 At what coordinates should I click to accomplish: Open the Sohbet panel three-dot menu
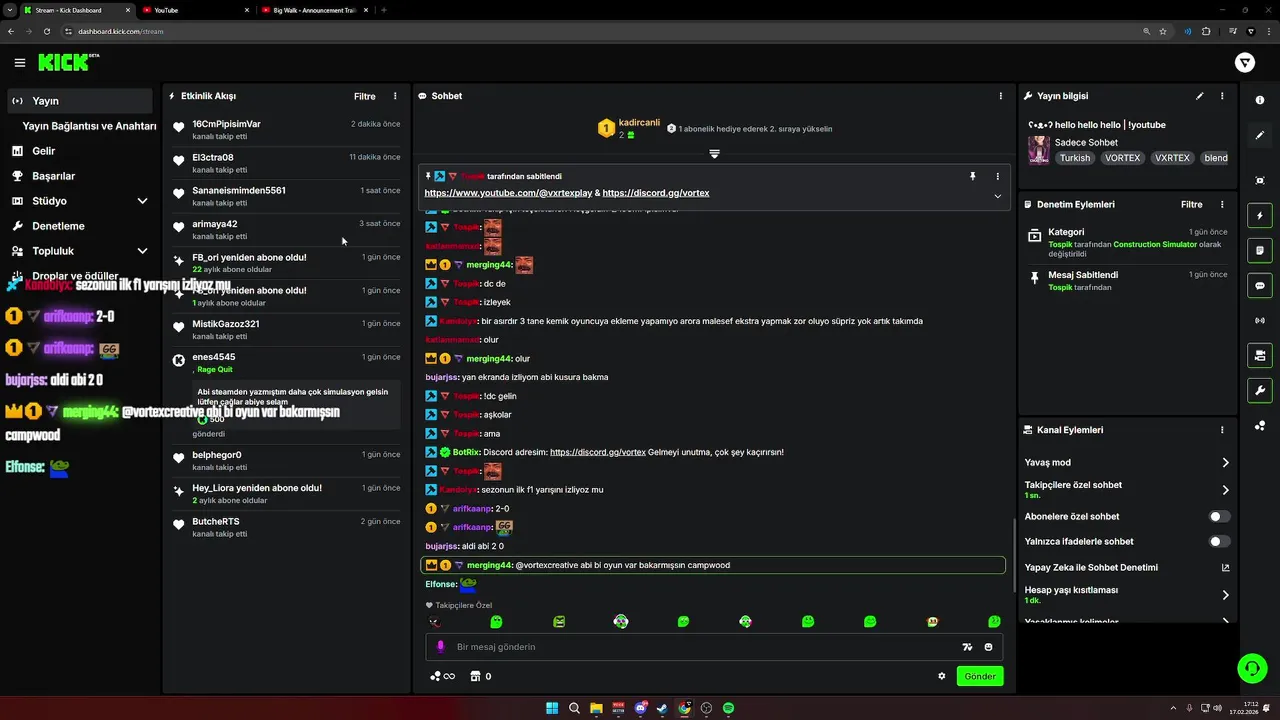pos(1001,96)
